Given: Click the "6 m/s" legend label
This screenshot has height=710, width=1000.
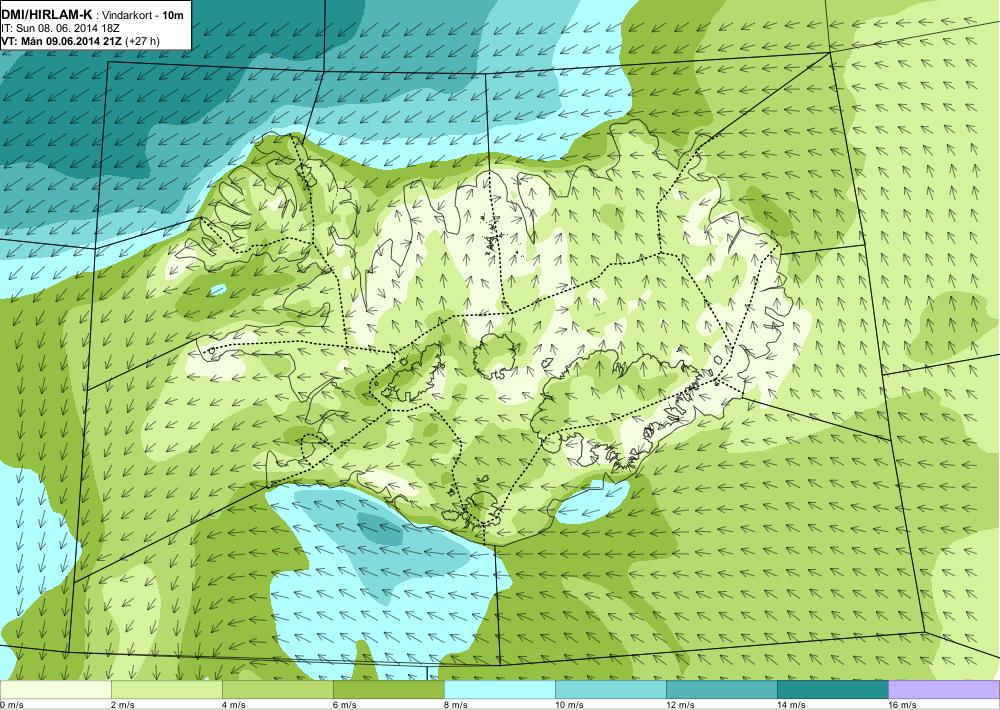Looking at the screenshot, I should pyautogui.click(x=344, y=704).
